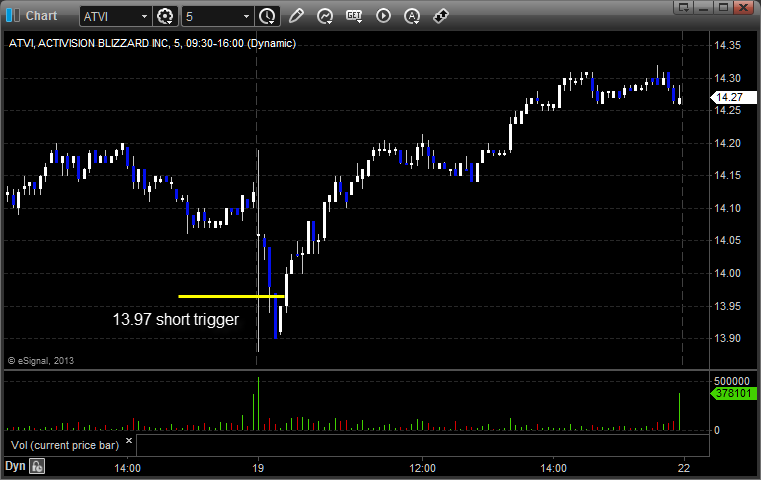Click the chart title 'ATVI, ACTIVISION BLIZZARD INC'
761x480 pixels.
pyautogui.click(x=89, y=43)
